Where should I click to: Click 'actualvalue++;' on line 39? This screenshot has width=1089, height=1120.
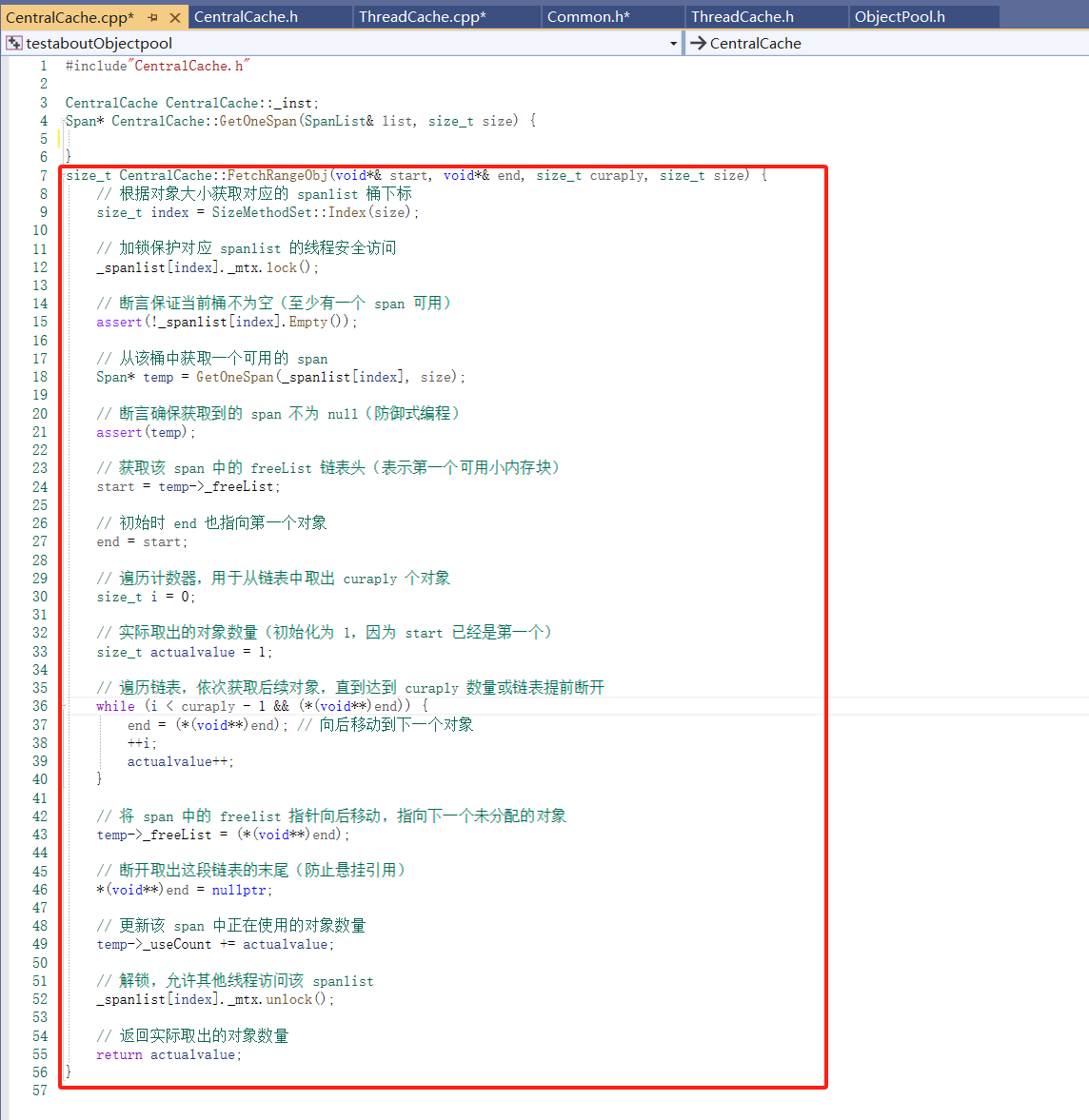tap(181, 762)
